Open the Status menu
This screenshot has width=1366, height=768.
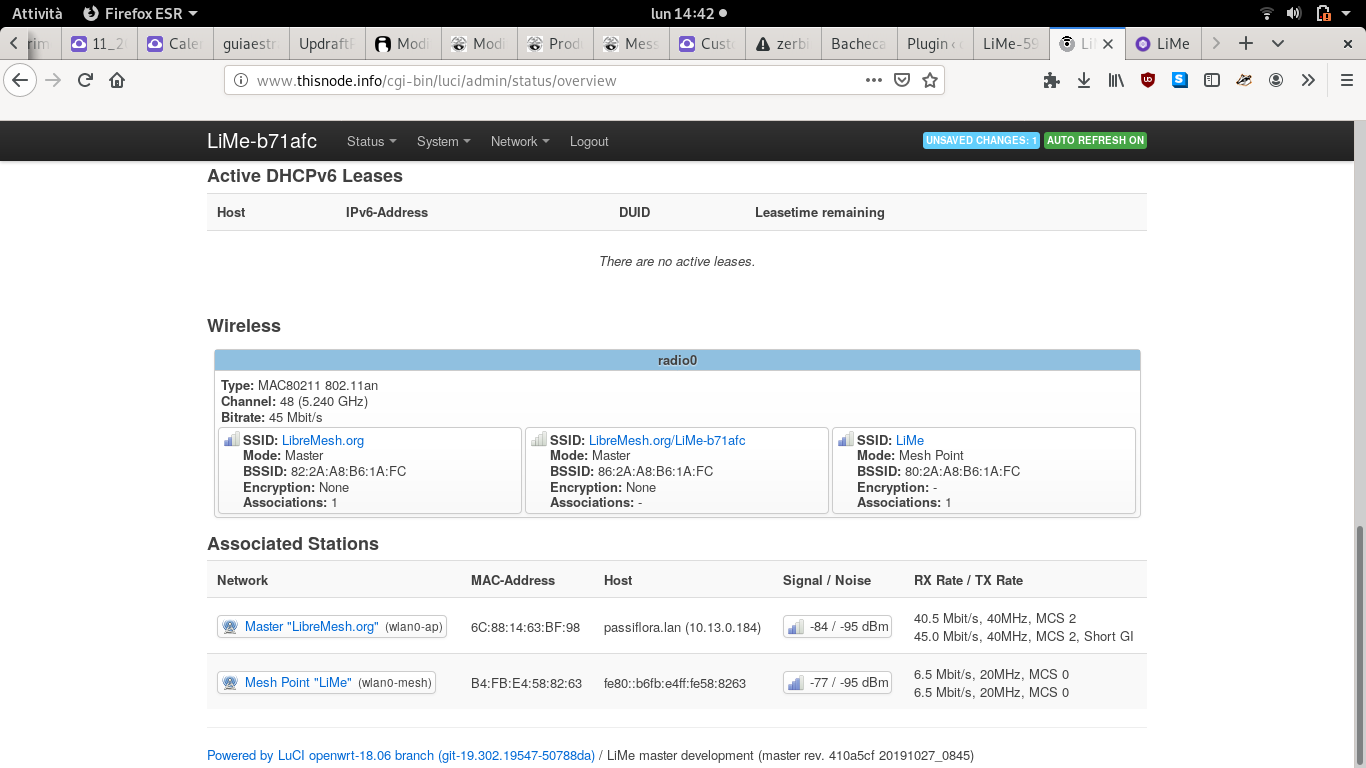coord(372,141)
